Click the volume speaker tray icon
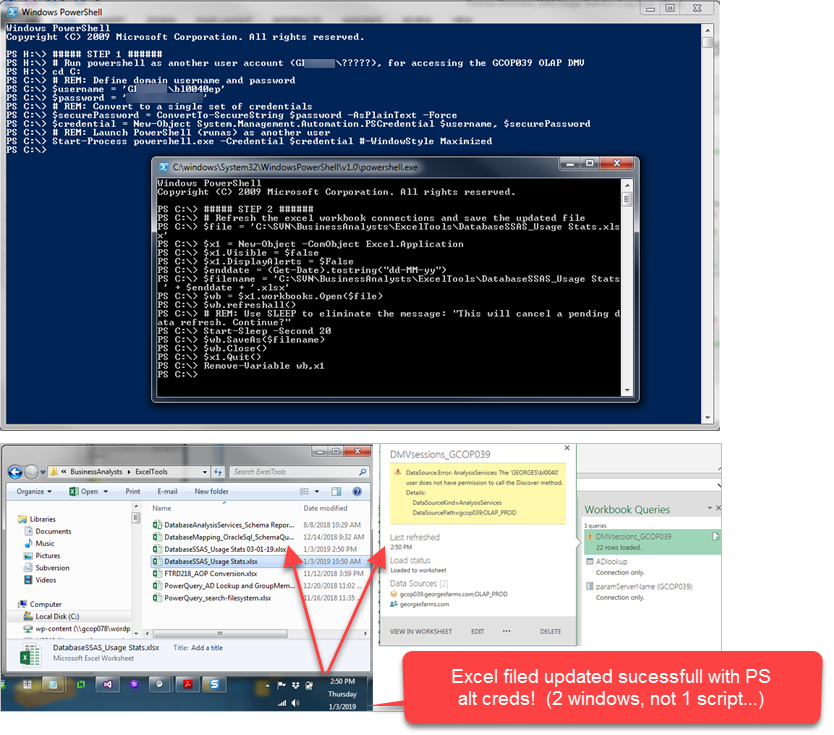The width and height of the screenshot is (834, 735). [x=295, y=703]
